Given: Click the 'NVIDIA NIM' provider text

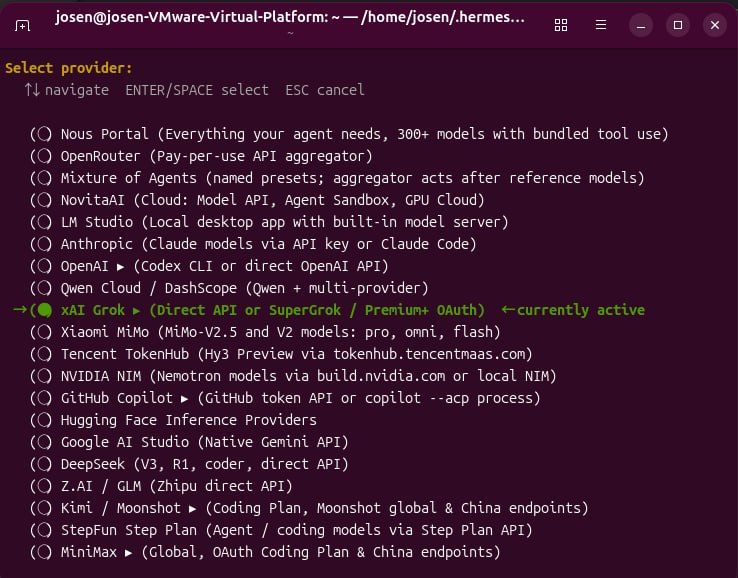Looking at the screenshot, I should click(x=101, y=376).
